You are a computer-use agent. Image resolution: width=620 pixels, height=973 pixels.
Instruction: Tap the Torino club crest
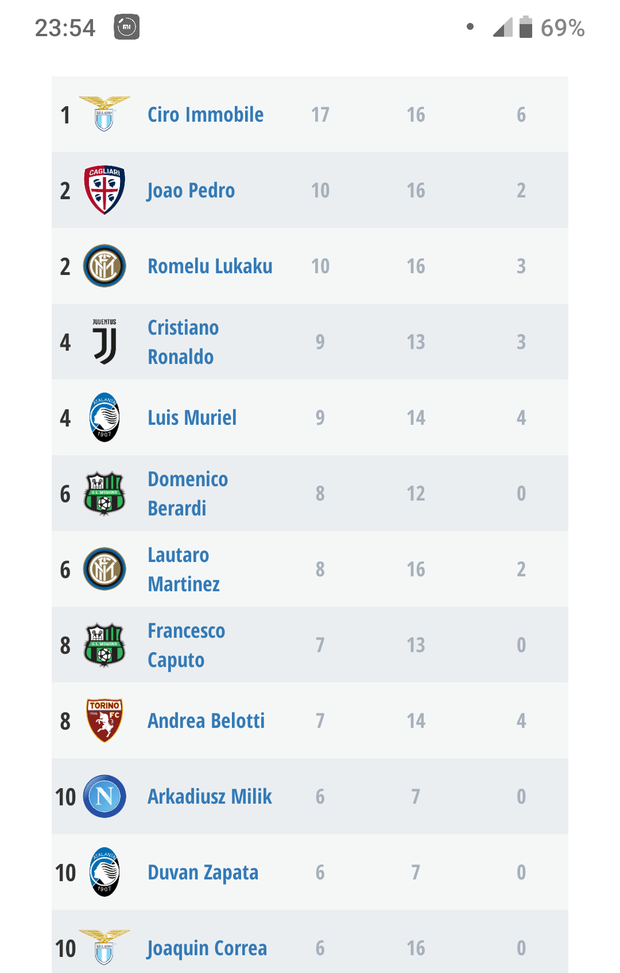coord(104,721)
